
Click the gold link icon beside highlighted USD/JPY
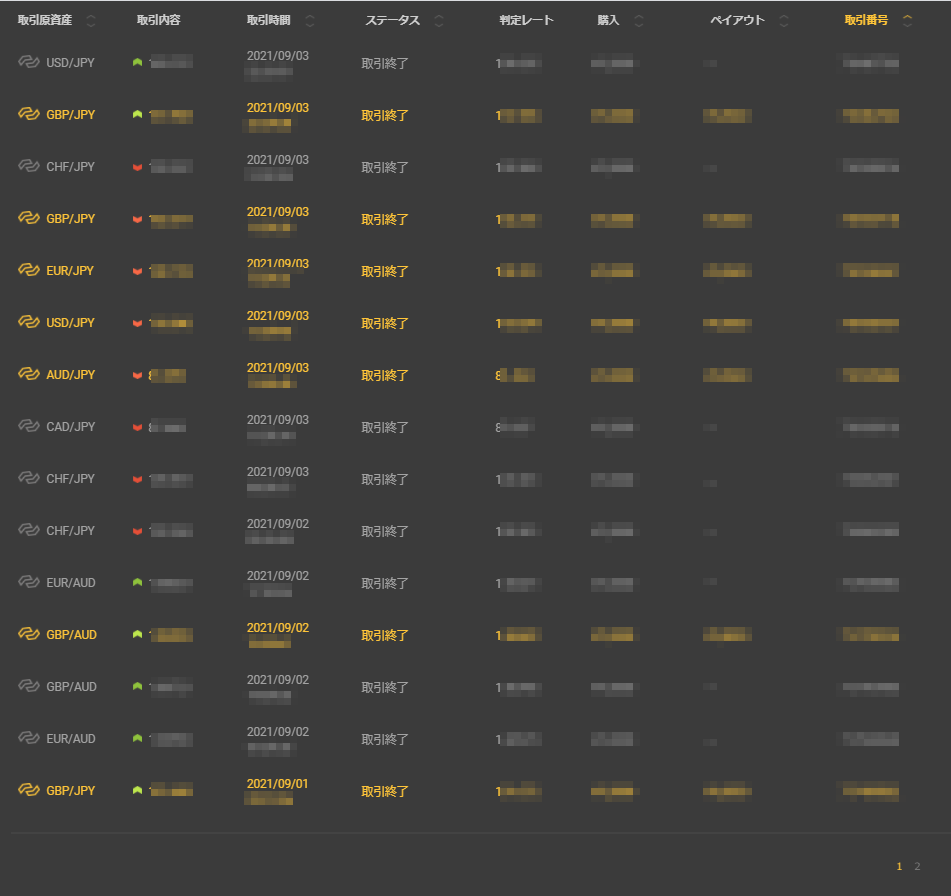[x=28, y=322]
